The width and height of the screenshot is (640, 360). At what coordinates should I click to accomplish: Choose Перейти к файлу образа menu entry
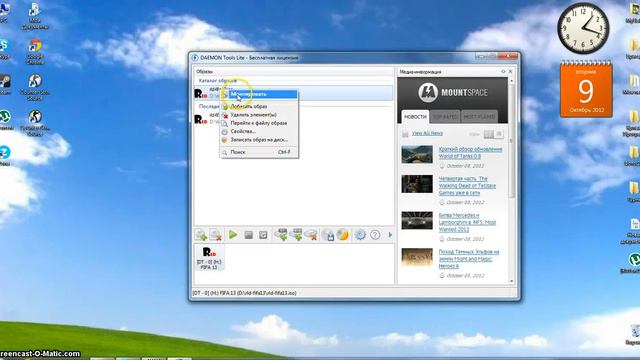tap(259, 123)
